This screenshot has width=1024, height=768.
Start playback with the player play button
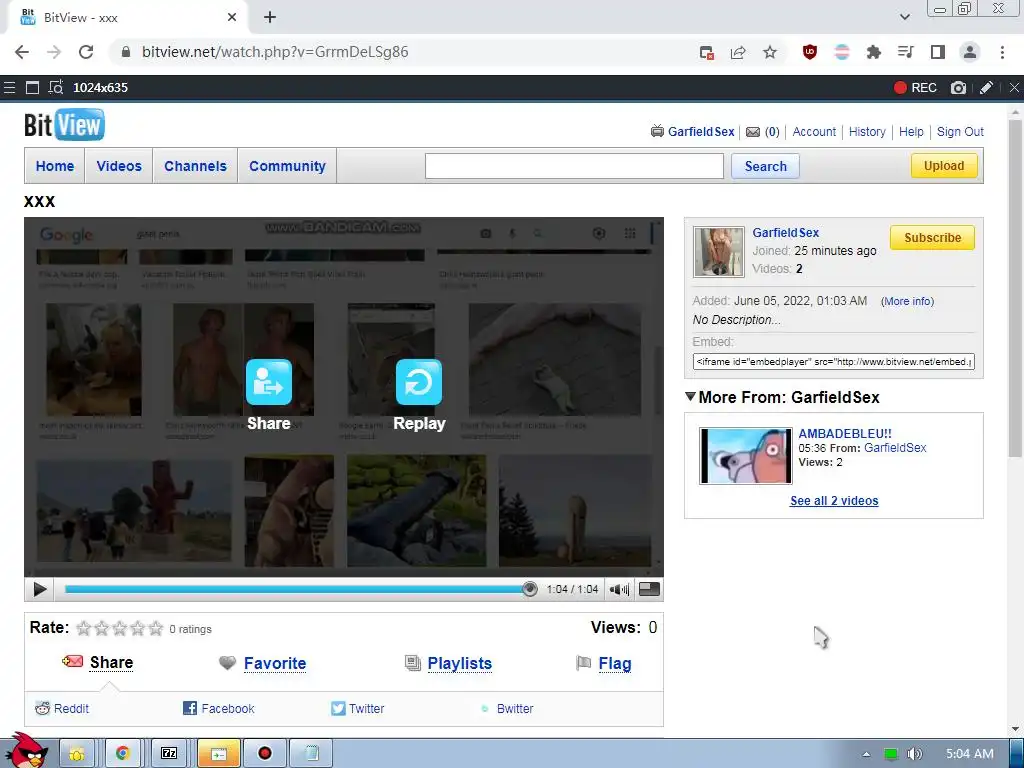coord(40,589)
